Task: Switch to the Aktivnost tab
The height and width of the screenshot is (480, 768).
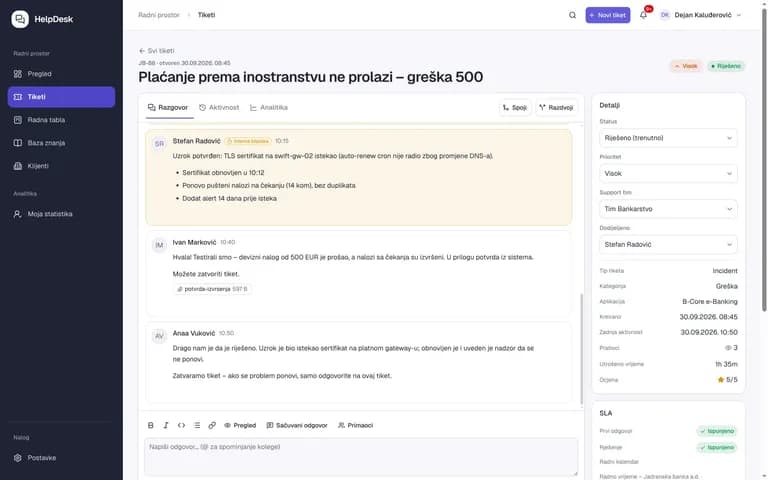Action: (219, 107)
